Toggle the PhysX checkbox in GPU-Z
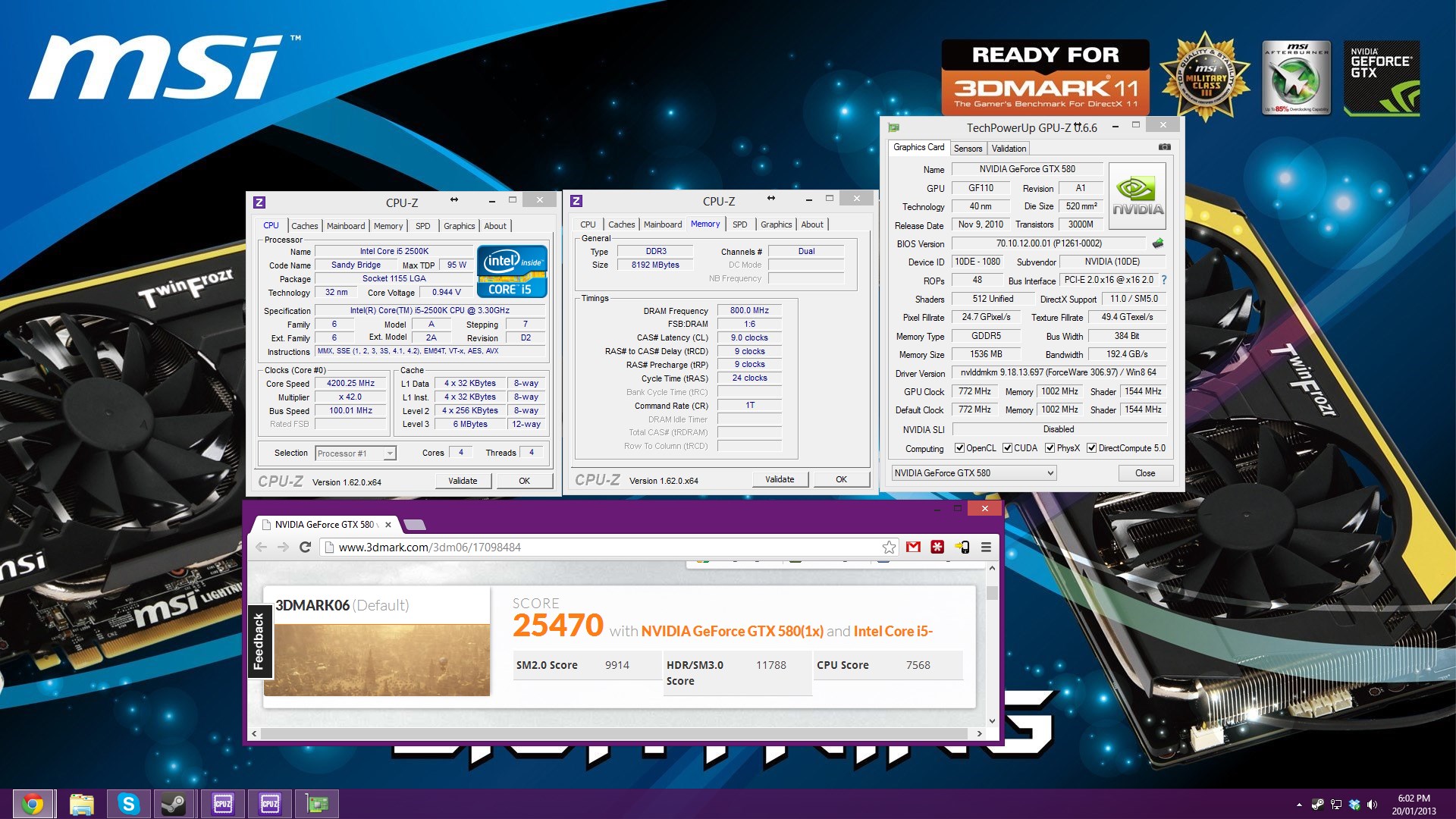 (1050, 448)
